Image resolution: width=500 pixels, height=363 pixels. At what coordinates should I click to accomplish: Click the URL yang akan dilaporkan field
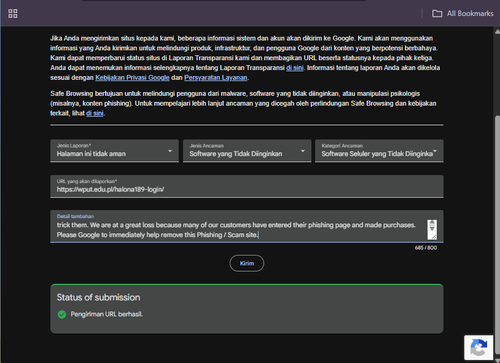click(247, 186)
